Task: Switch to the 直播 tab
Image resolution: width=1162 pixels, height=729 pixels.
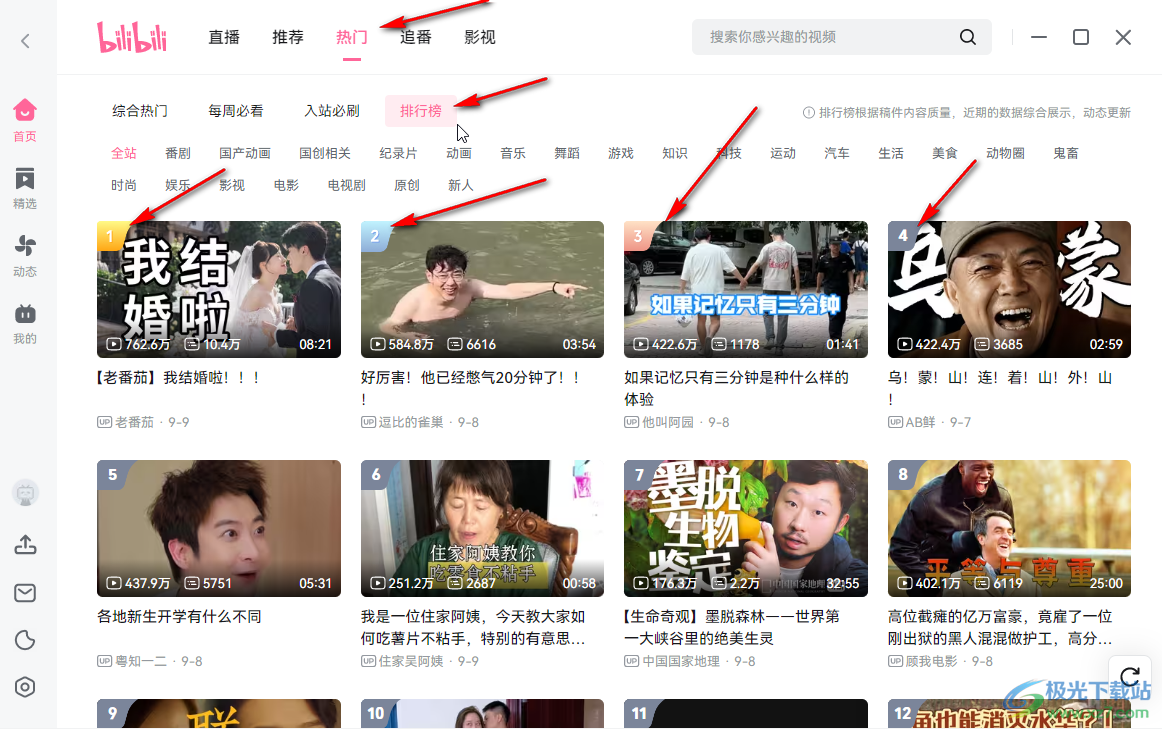Action: click(224, 37)
